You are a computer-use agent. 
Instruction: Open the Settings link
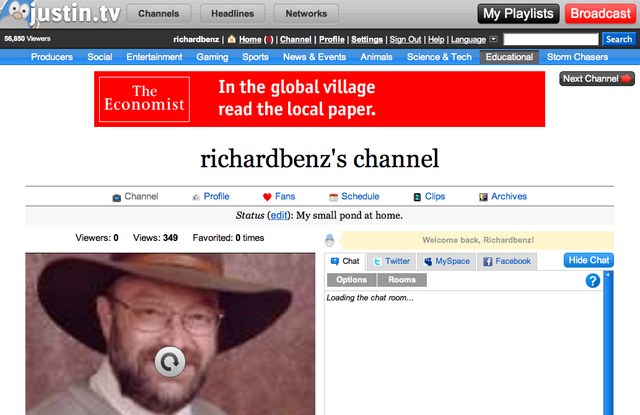pyautogui.click(x=367, y=40)
